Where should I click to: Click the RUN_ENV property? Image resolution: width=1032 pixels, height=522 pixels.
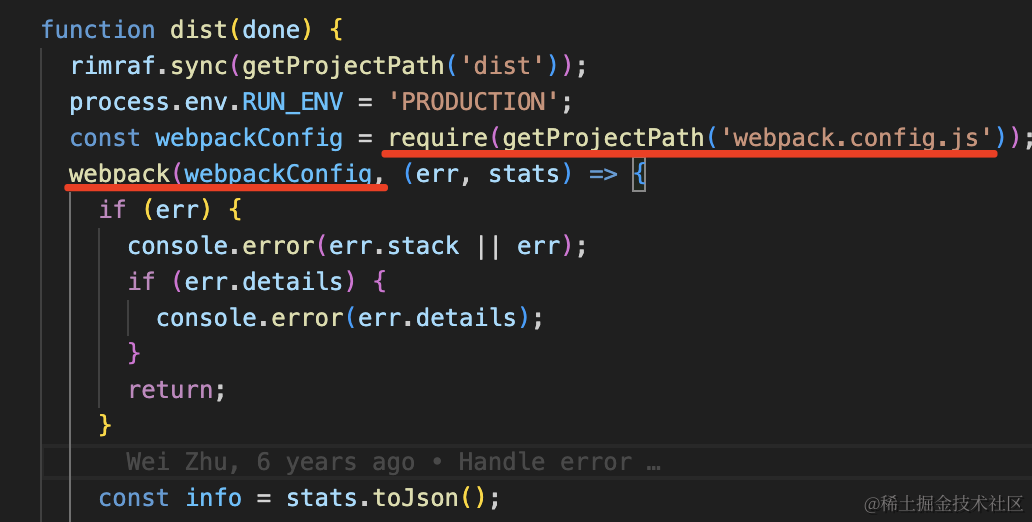click(292, 102)
